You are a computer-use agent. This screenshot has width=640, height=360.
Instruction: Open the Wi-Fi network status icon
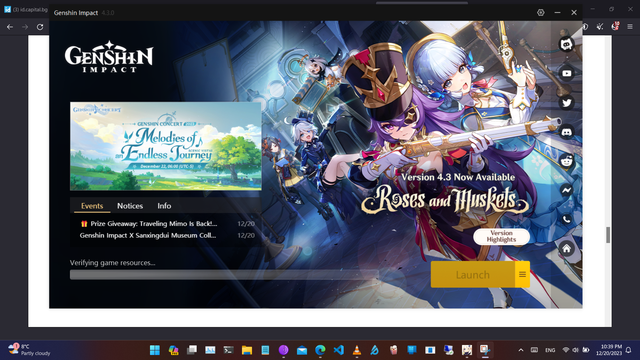pyautogui.click(x=566, y=350)
